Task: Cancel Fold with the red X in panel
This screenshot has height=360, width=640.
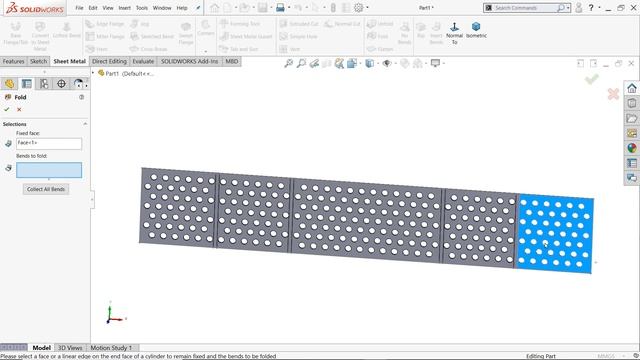Action: [x=19, y=109]
